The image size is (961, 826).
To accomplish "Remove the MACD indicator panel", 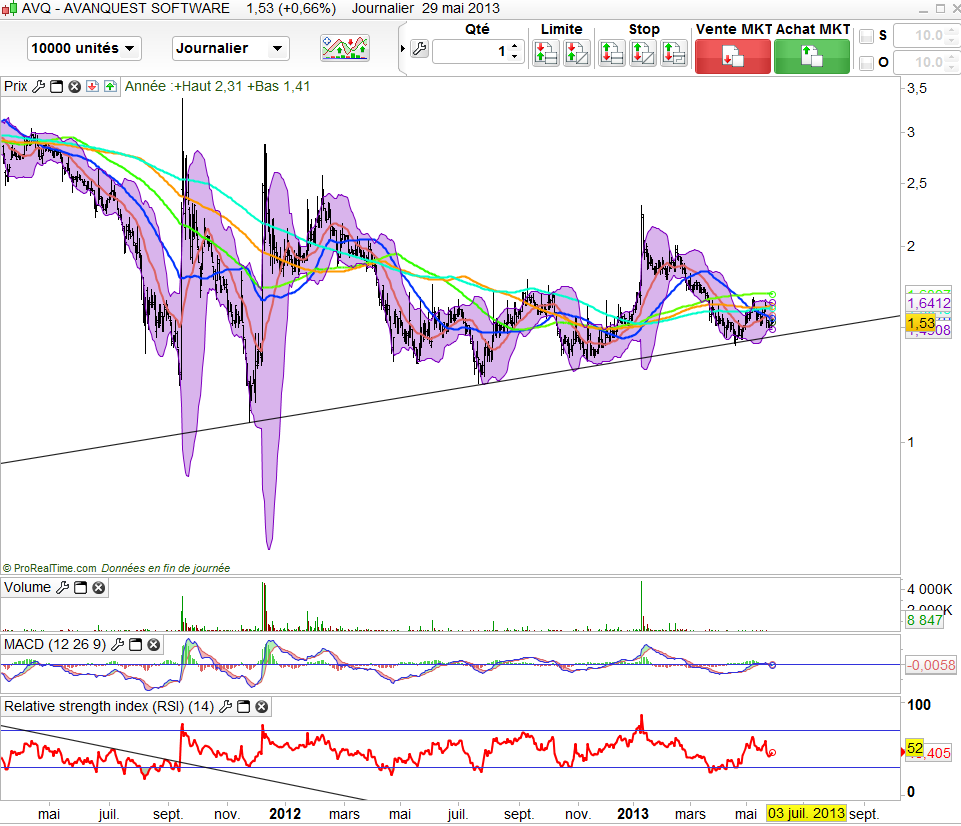I will [x=154, y=645].
